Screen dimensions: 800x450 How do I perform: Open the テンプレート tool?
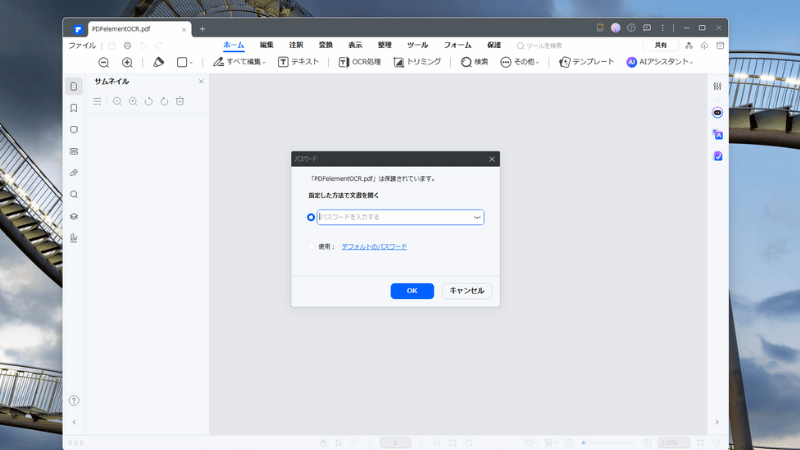(x=586, y=62)
